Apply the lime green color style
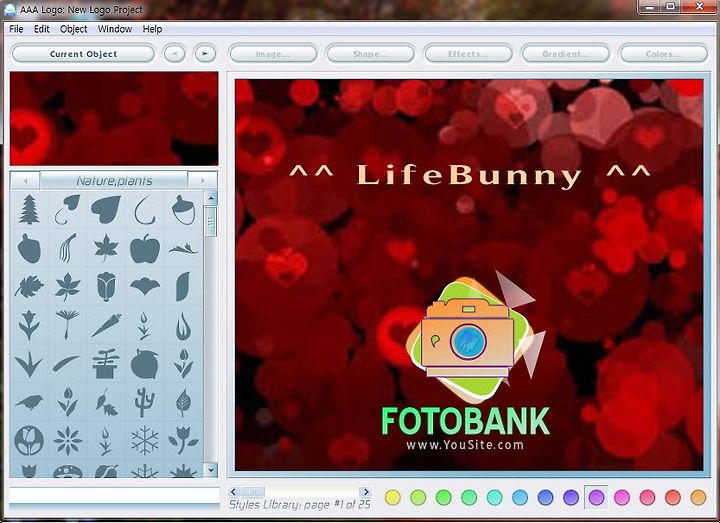This screenshot has width=720, height=523. (x=418, y=497)
